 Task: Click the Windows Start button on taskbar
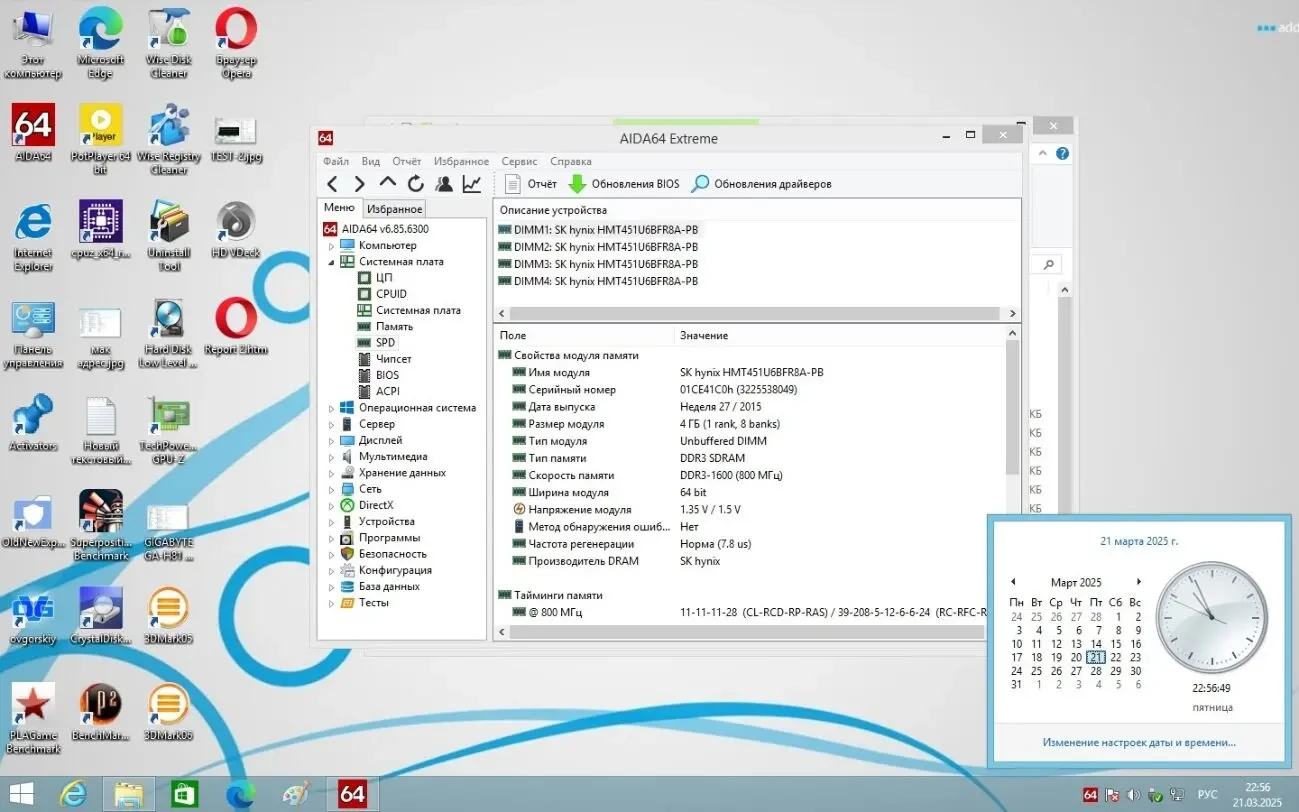21,794
